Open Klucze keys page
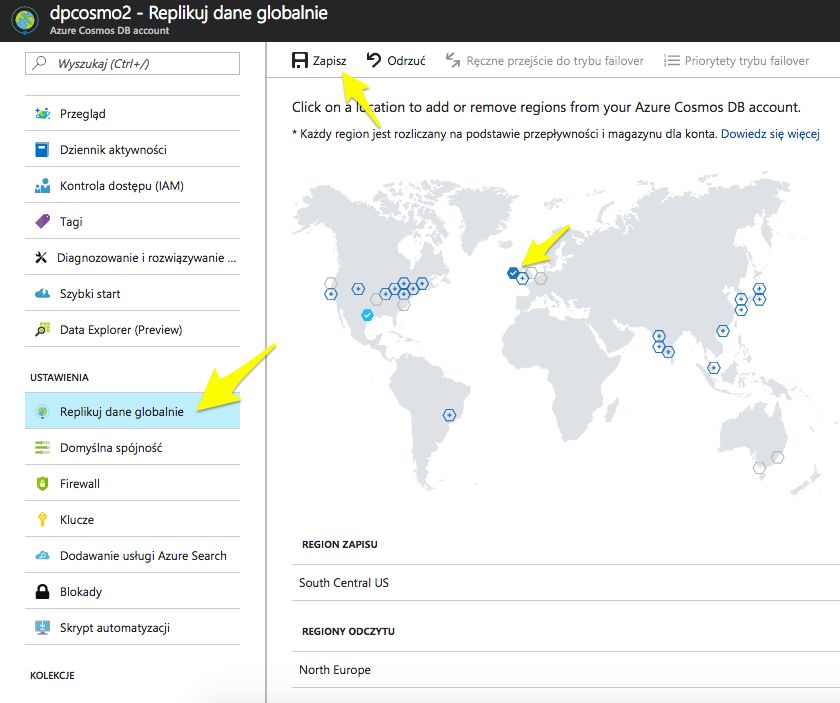 pos(77,520)
